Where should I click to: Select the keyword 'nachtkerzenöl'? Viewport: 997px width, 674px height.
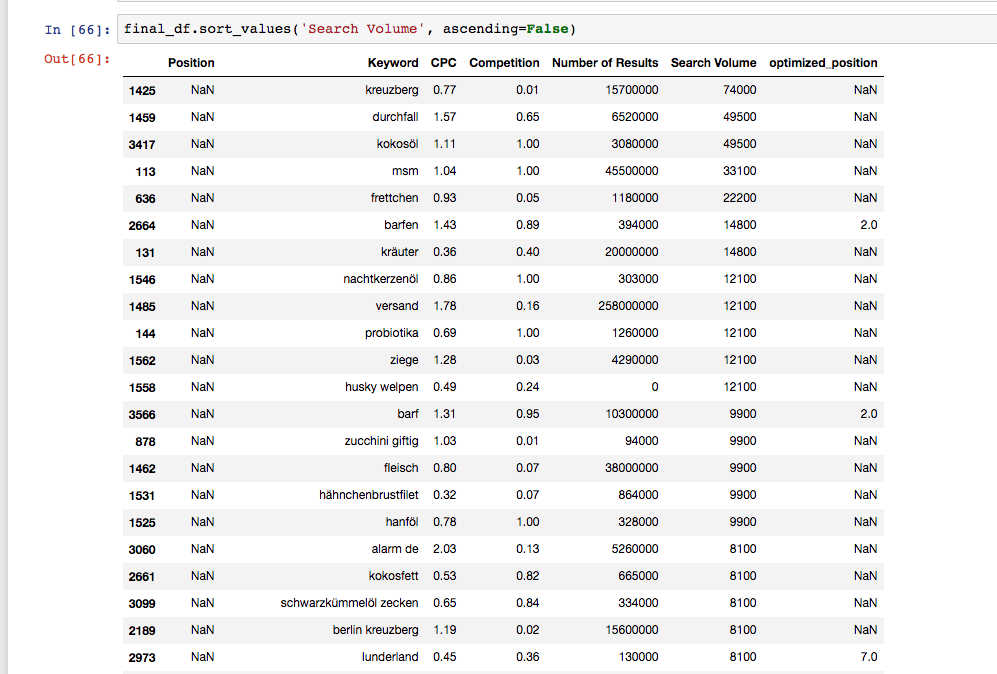pos(381,279)
